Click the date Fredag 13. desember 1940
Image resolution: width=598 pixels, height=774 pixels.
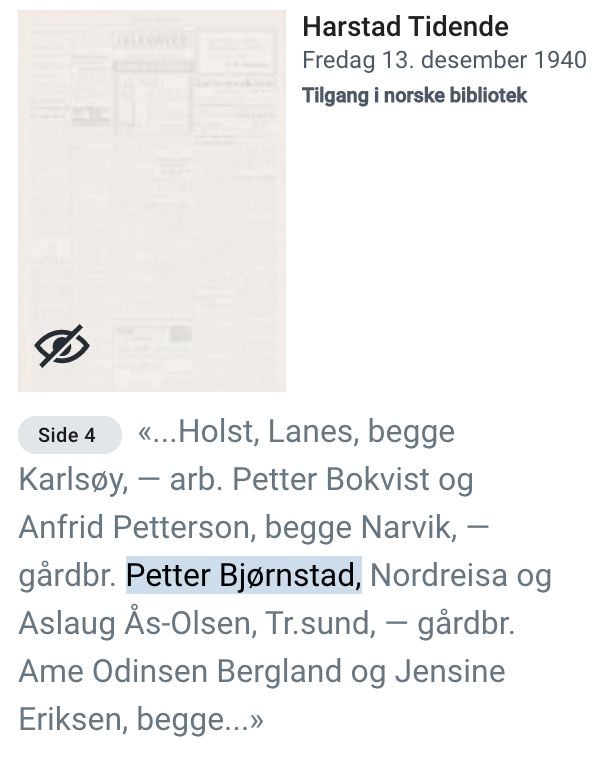[x=444, y=60]
